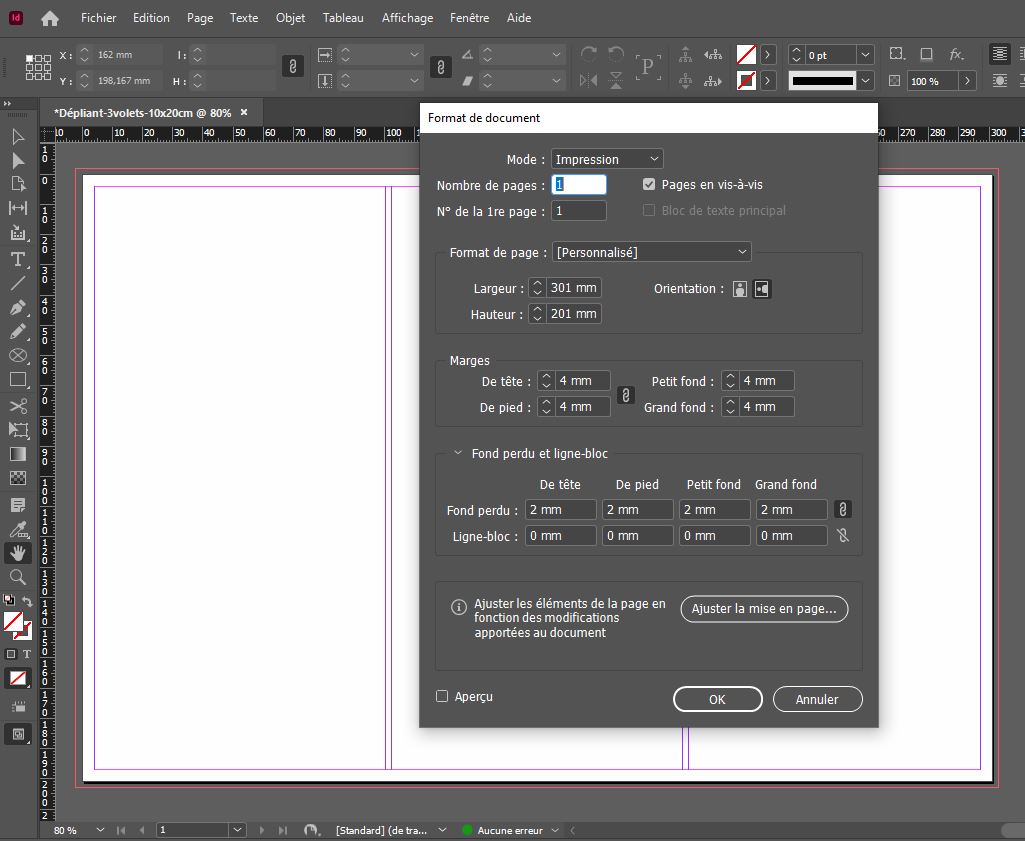Click the Annuler button
The image size is (1025, 841).
(x=817, y=699)
